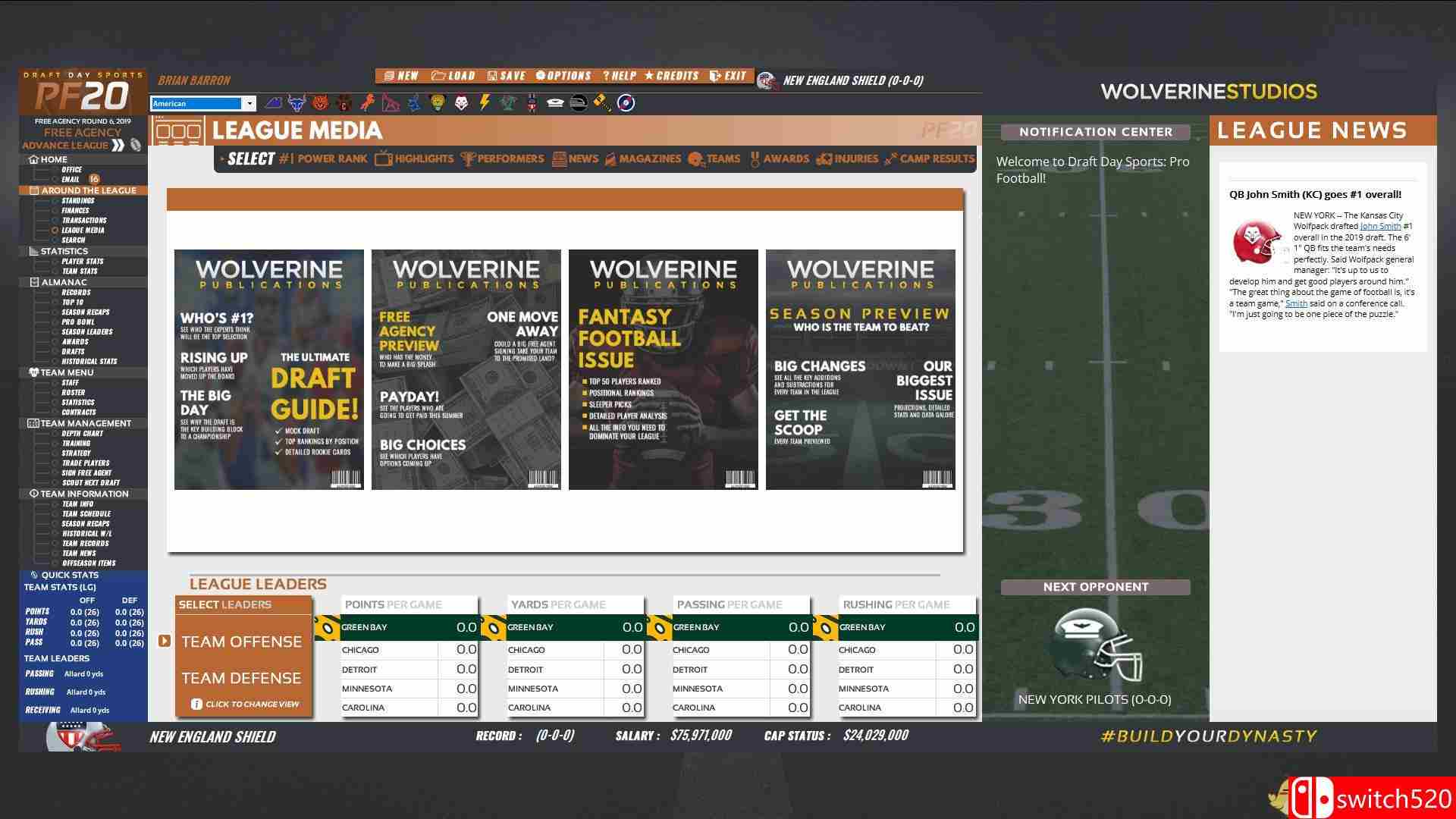This screenshot has width=1456, height=819.
Task: Select the lion head team logo
Action: coord(438,103)
